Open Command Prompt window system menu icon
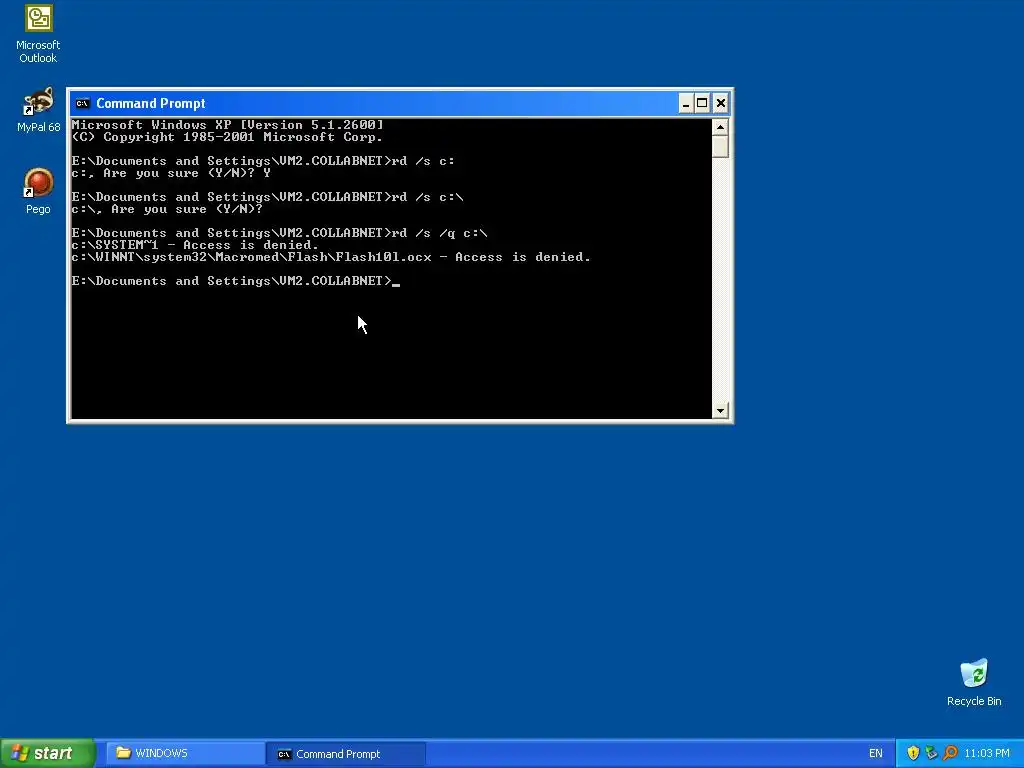Screen dimensions: 1024x768 82,103
